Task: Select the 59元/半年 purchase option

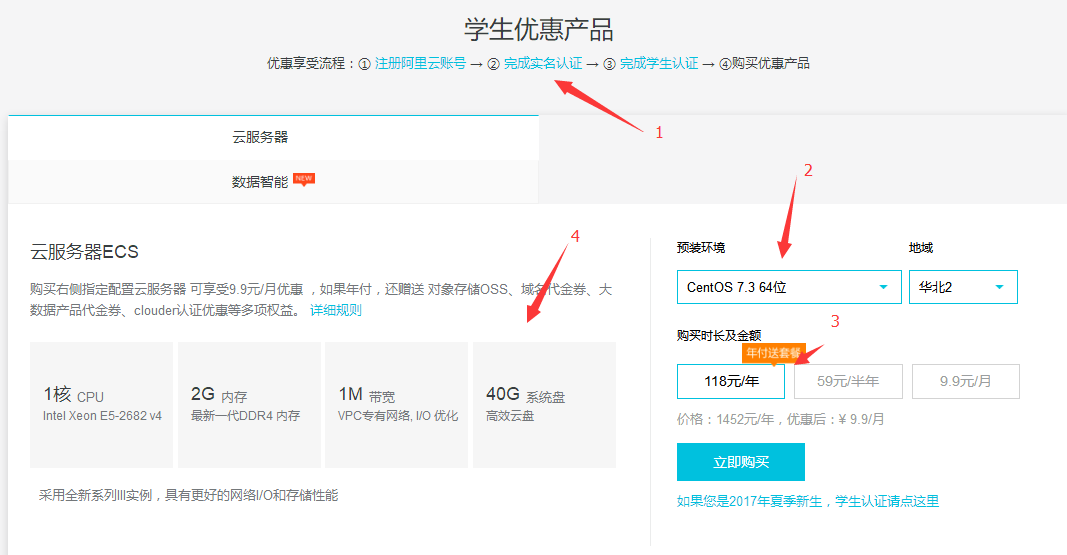Action: (848, 382)
